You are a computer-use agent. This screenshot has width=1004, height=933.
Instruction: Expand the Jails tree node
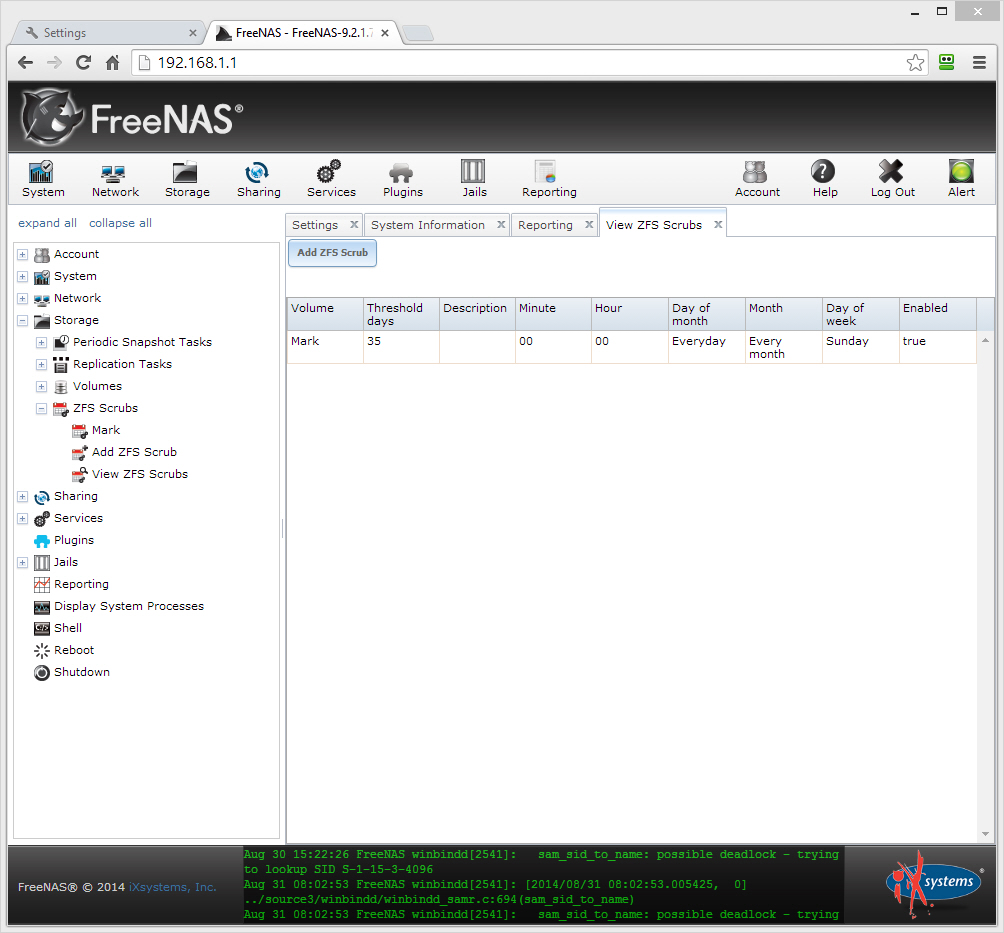(22, 563)
